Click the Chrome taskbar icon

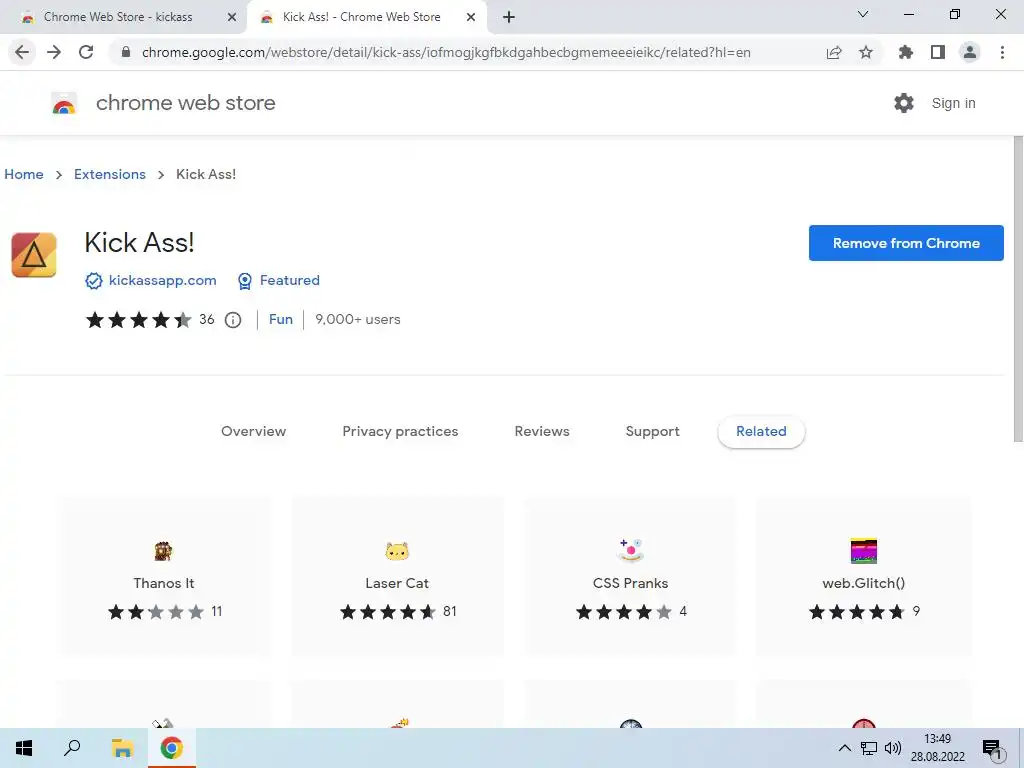[172, 748]
